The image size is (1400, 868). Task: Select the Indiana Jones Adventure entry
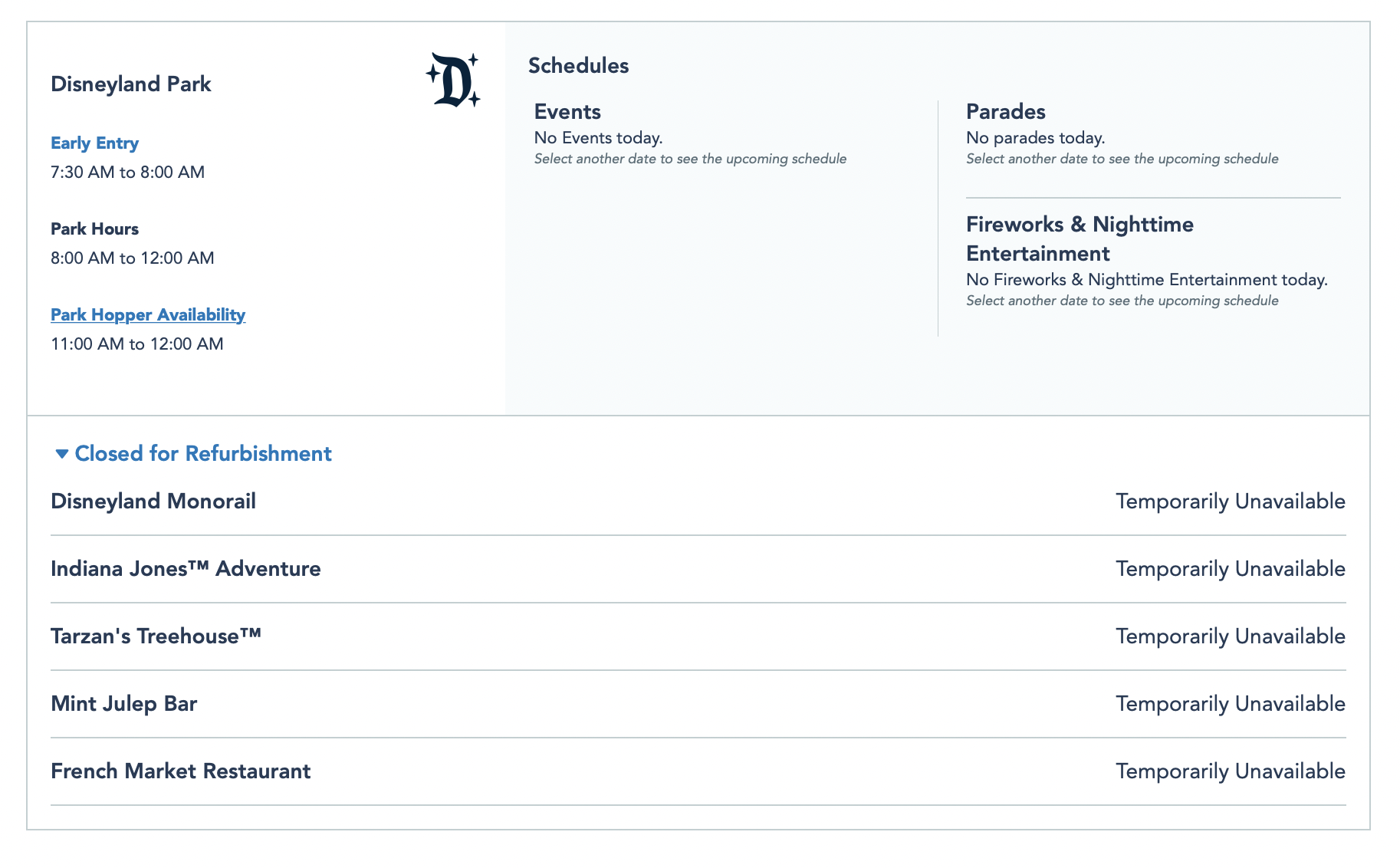186,569
